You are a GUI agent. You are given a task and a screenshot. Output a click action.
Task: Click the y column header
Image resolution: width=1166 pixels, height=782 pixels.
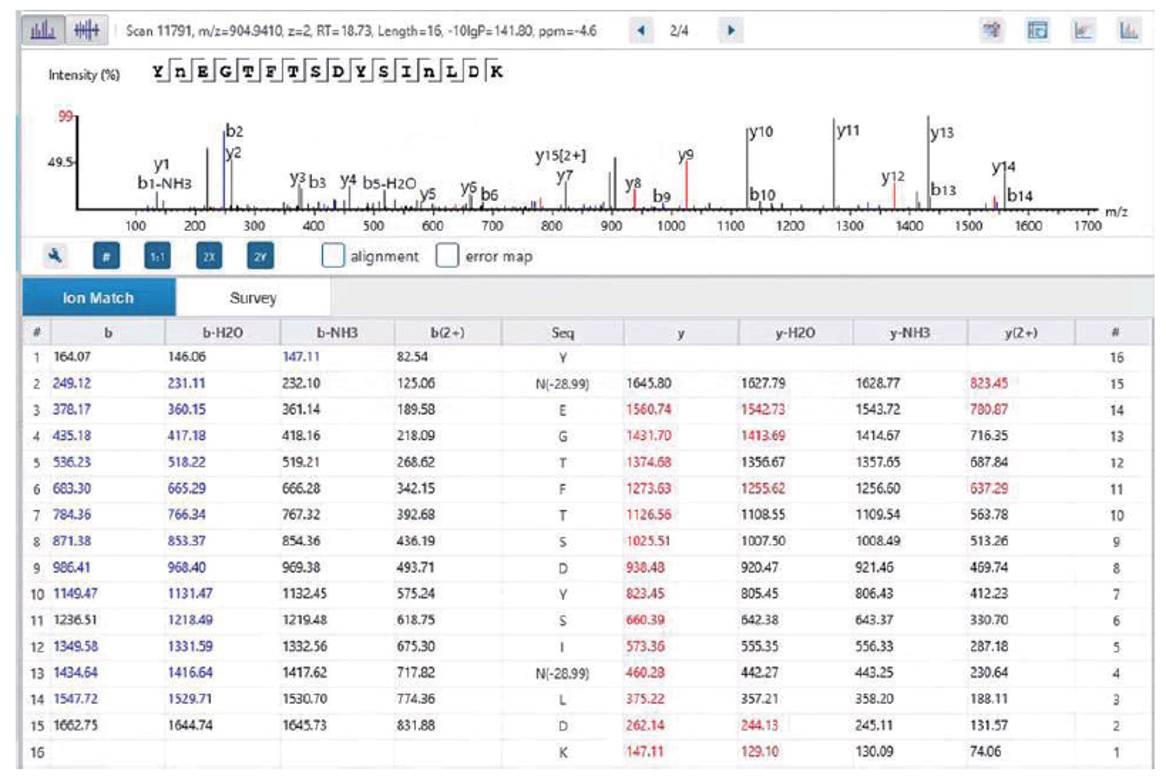pos(680,332)
